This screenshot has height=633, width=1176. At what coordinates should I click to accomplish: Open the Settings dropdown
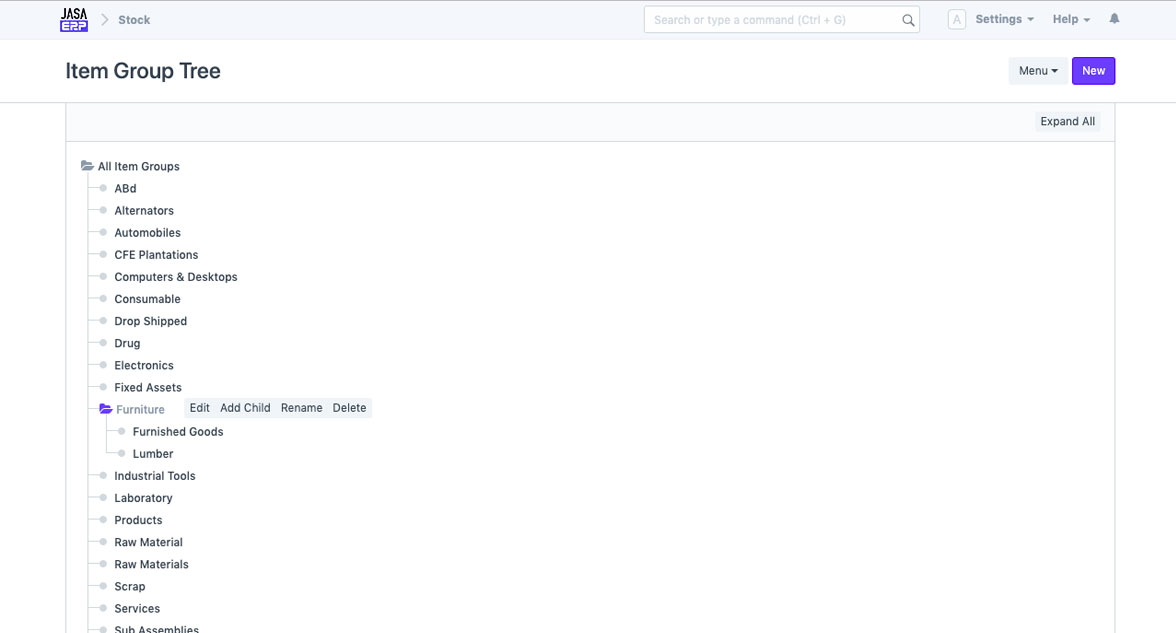click(1004, 20)
